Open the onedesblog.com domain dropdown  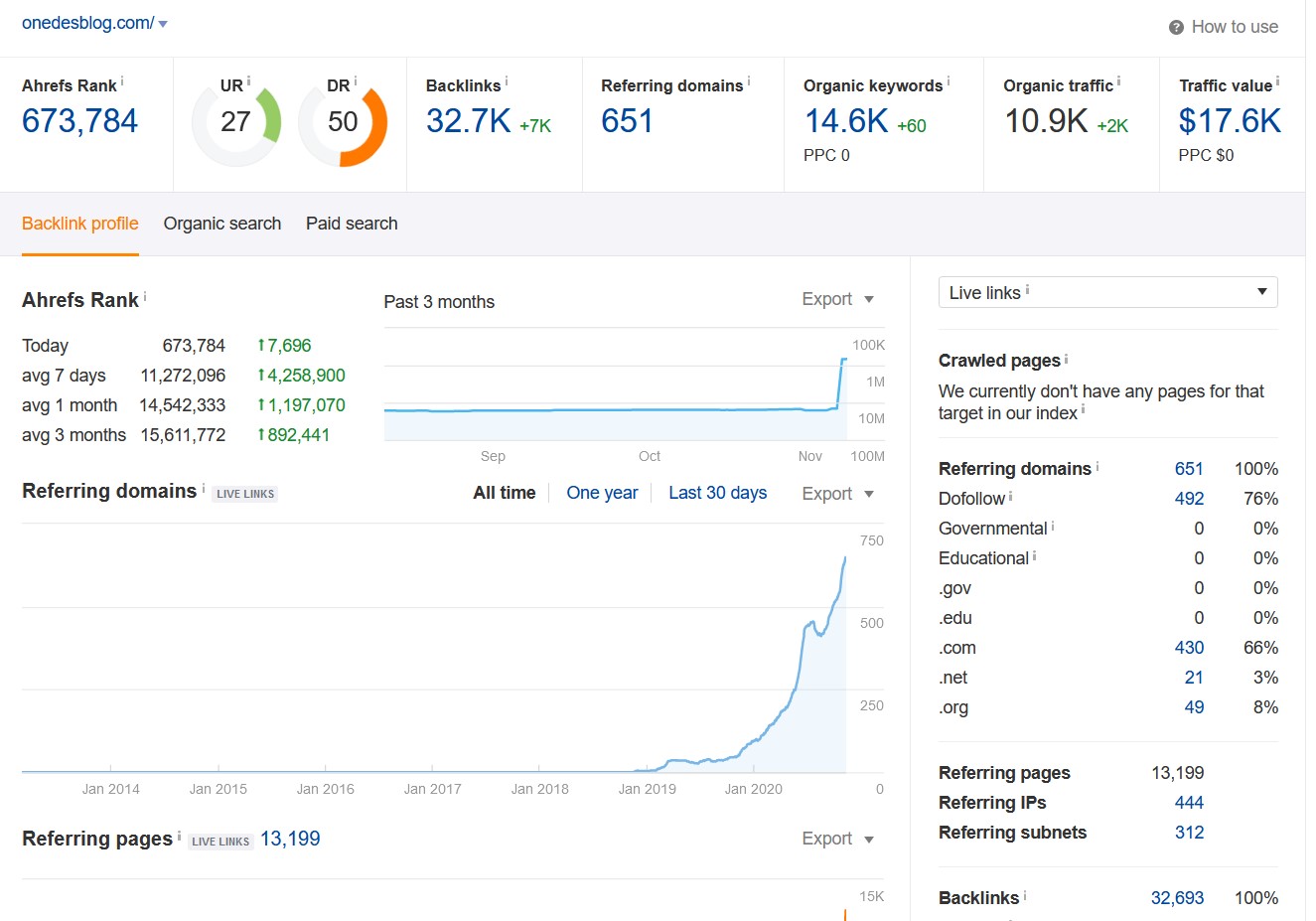click(163, 24)
